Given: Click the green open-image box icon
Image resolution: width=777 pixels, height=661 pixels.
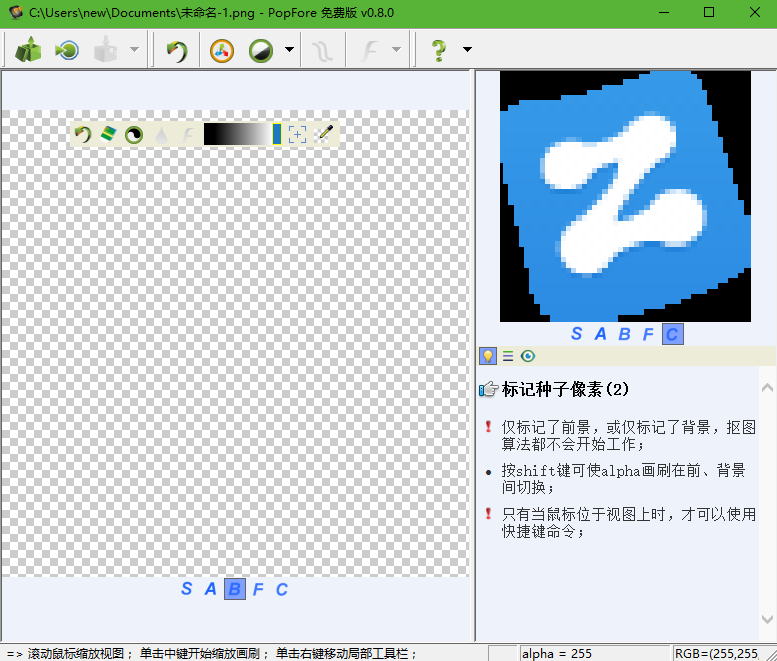Looking at the screenshot, I should (28, 50).
